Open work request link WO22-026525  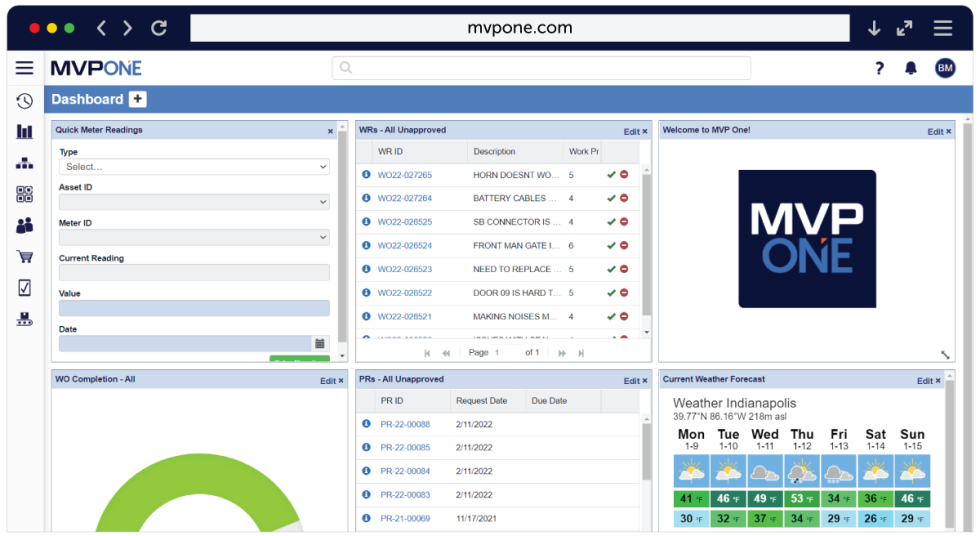[x=404, y=222]
